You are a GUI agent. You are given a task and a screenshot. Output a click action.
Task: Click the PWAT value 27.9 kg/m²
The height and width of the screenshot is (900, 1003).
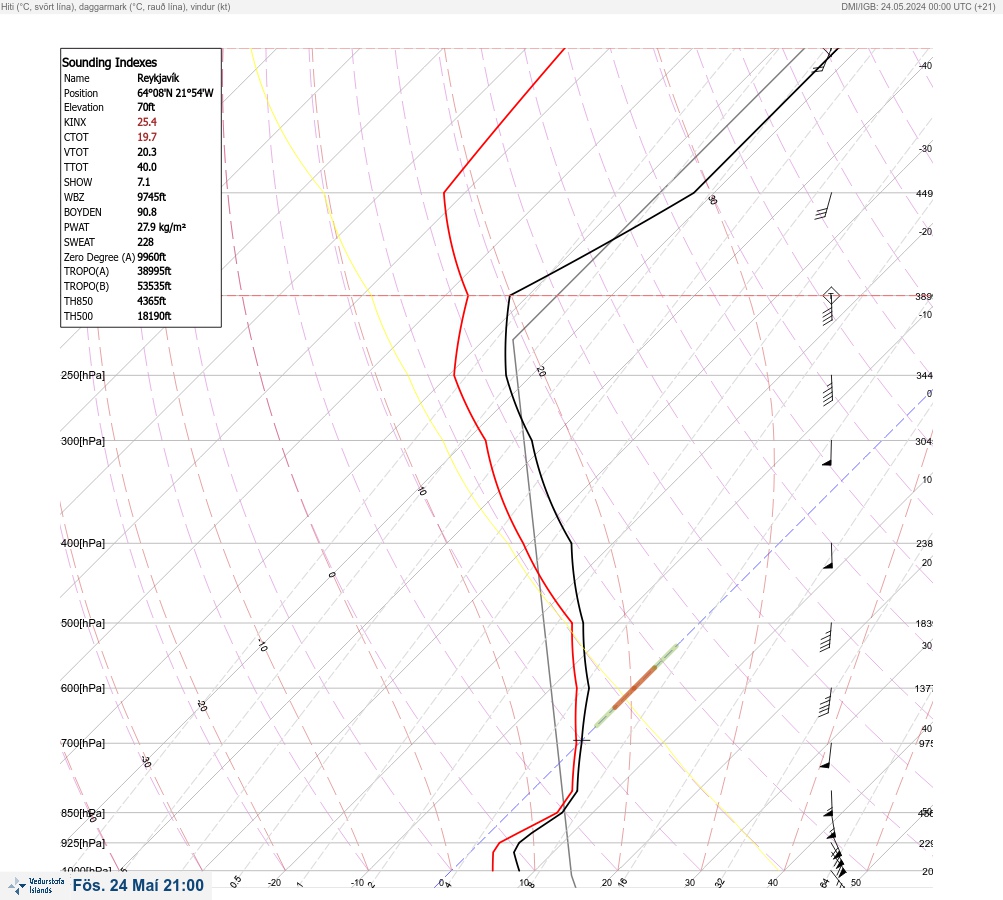[162, 227]
